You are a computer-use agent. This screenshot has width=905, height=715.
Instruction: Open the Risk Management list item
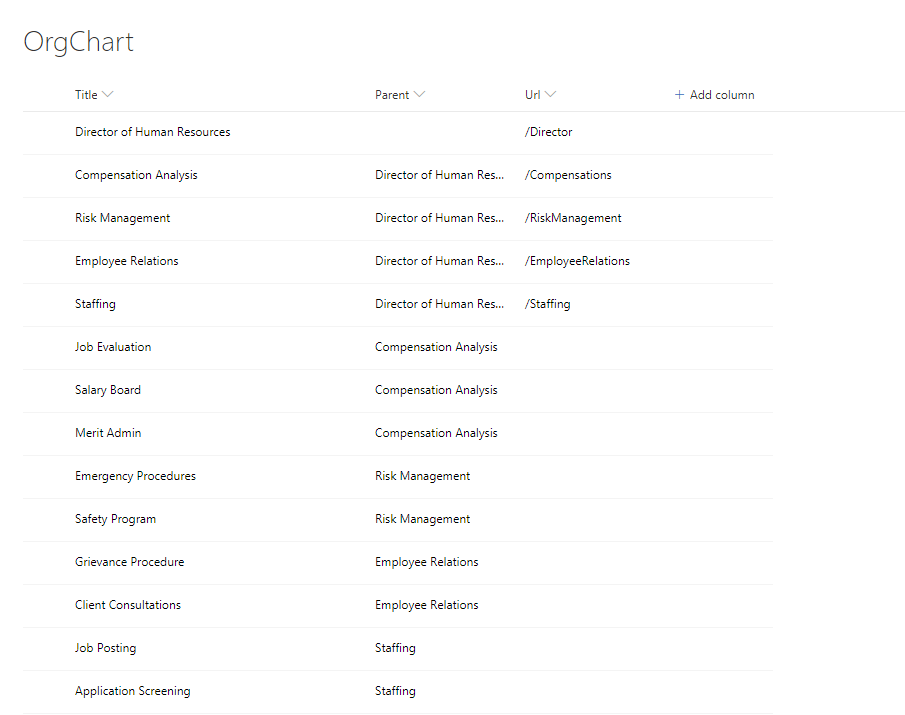pyautogui.click(x=122, y=218)
